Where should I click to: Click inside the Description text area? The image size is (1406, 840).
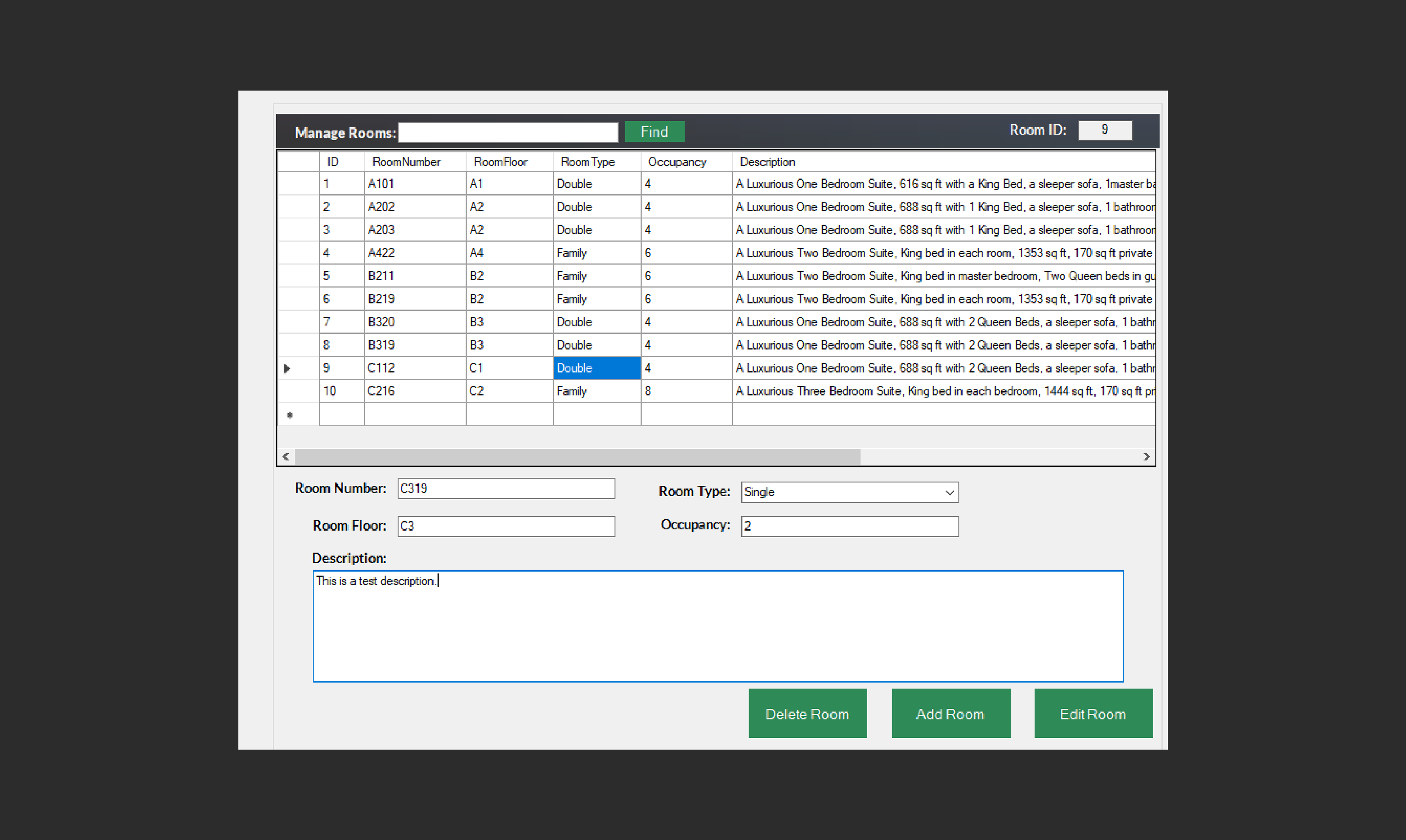(x=717, y=626)
